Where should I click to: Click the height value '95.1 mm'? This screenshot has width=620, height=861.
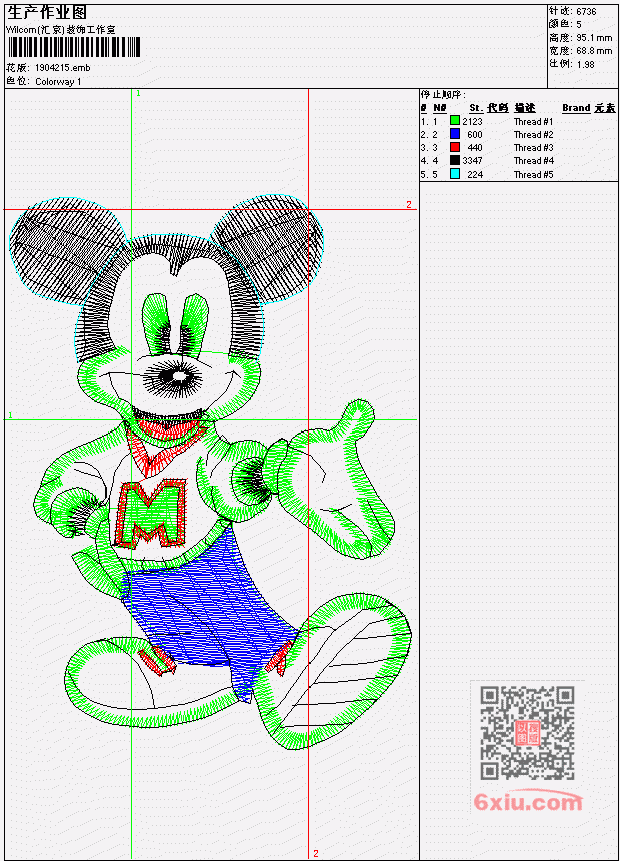[x=594, y=38]
